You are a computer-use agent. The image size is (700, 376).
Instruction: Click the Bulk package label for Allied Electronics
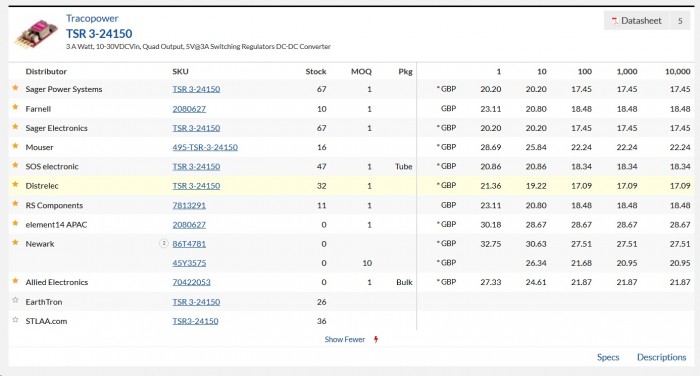tap(404, 282)
